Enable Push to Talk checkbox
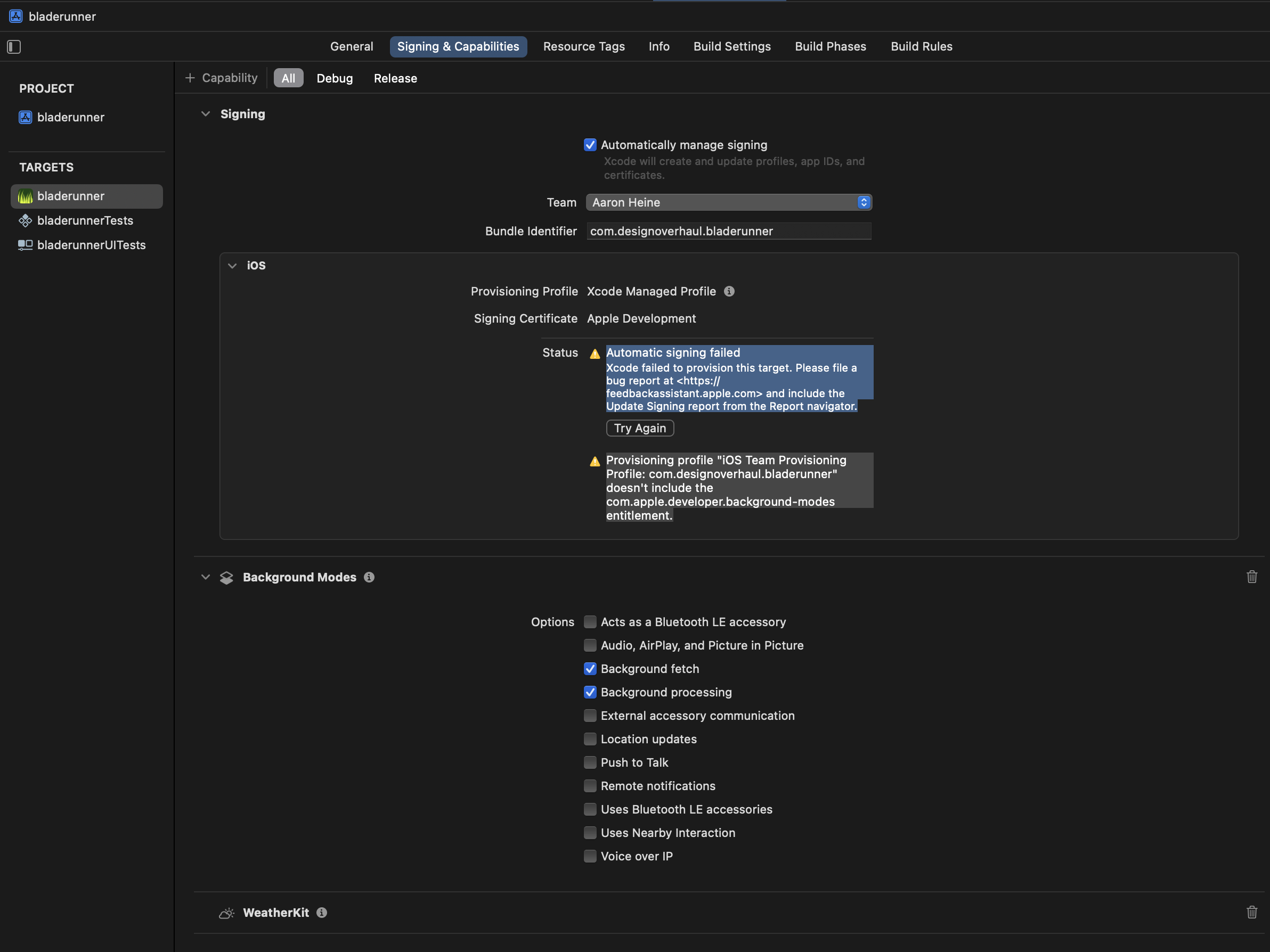The image size is (1270, 952). click(x=590, y=762)
